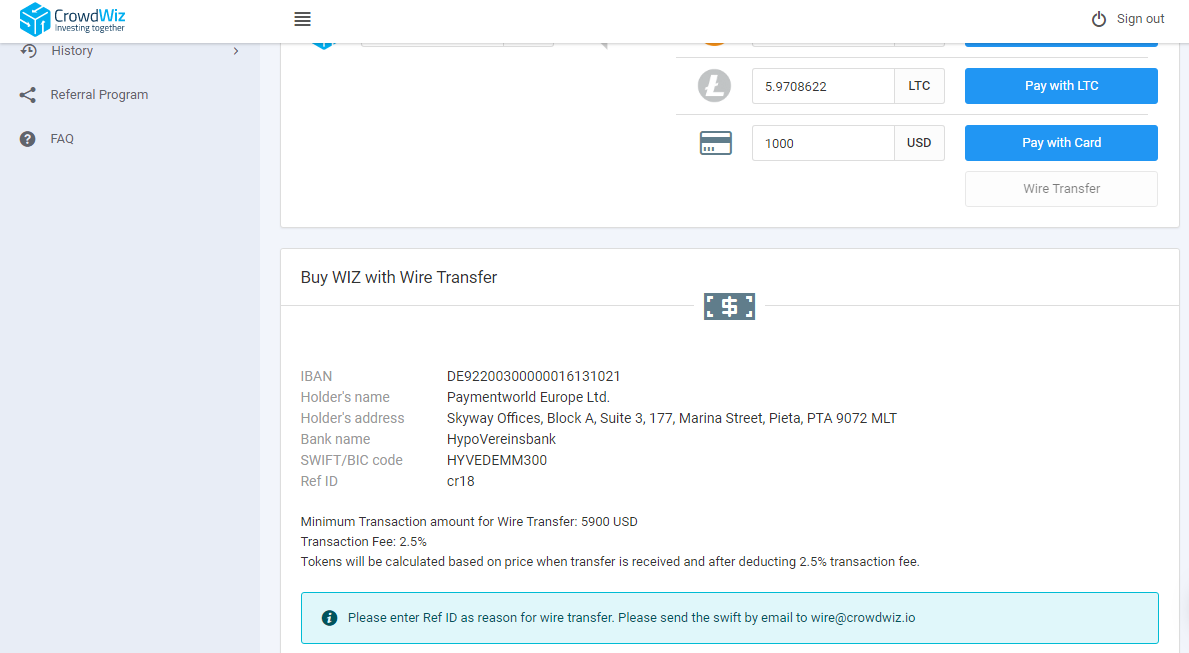Click the CrowdWiz logo

72,19
